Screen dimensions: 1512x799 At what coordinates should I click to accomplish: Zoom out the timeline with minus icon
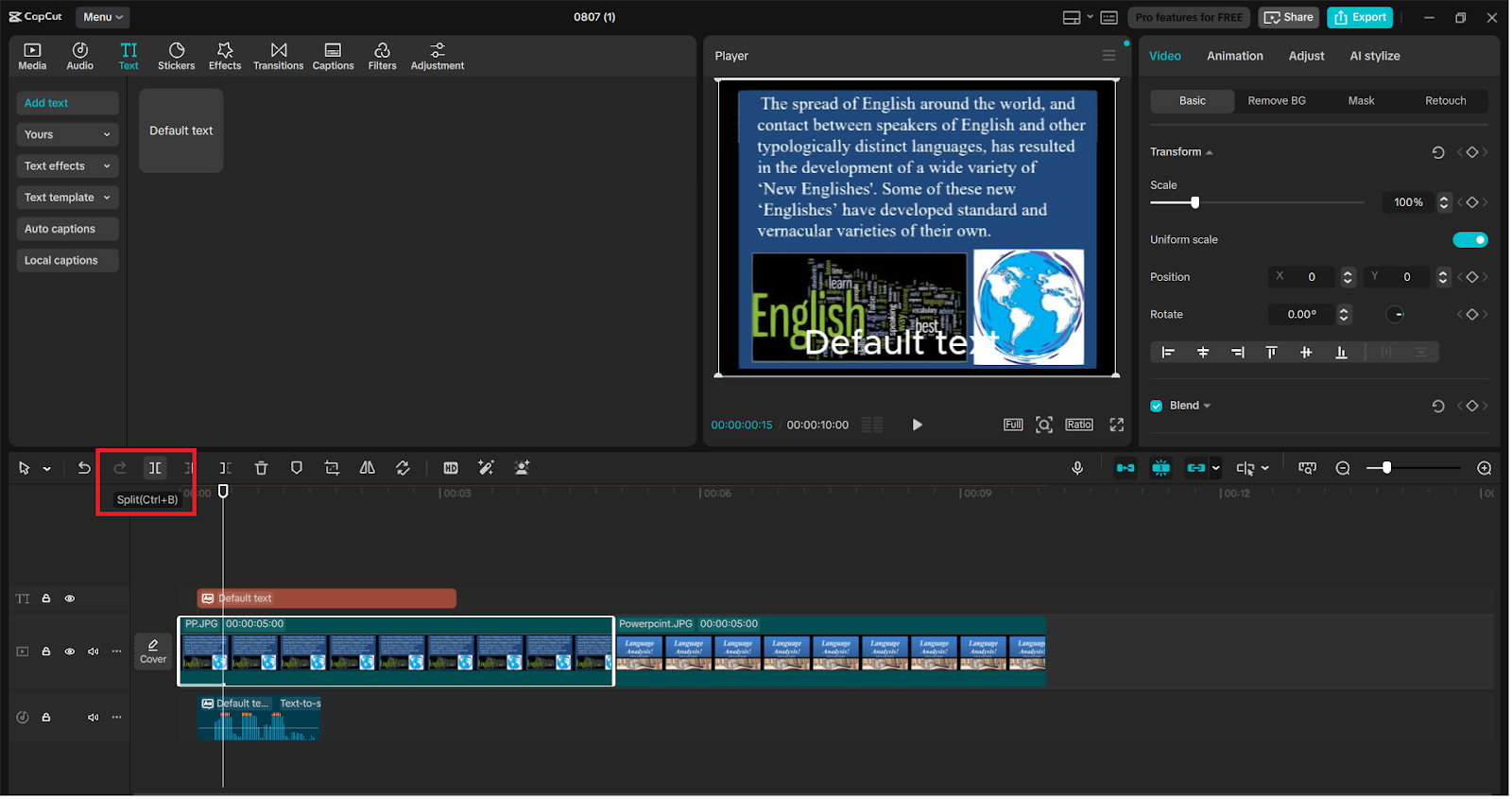coord(1343,468)
